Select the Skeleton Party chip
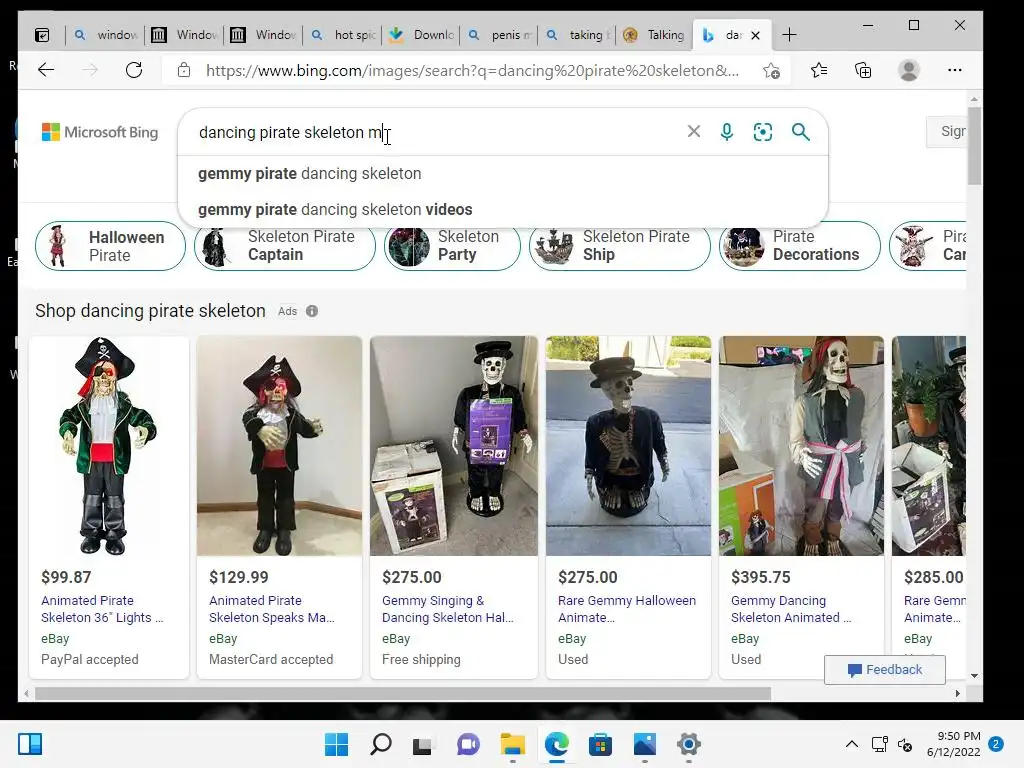This screenshot has height=768, width=1024. point(452,246)
